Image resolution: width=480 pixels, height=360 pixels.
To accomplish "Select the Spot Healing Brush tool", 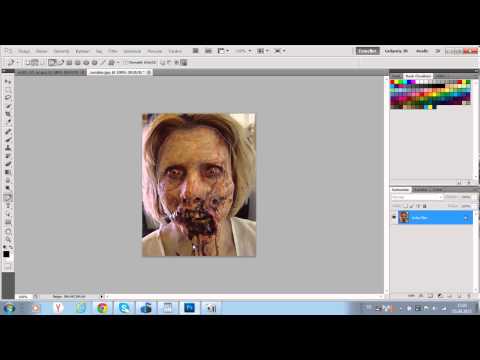I will click(7, 131).
